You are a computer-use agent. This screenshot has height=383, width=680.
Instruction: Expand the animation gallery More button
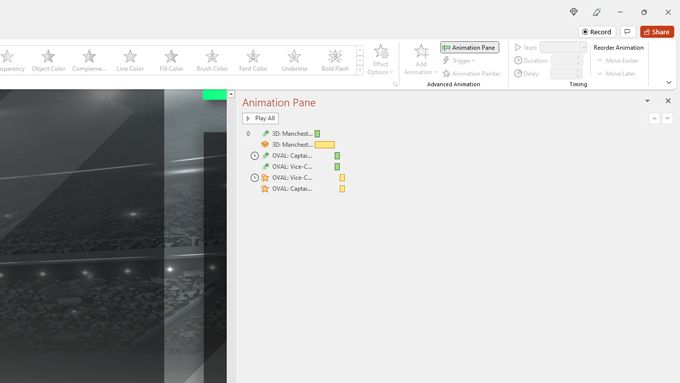pyautogui.click(x=360, y=70)
